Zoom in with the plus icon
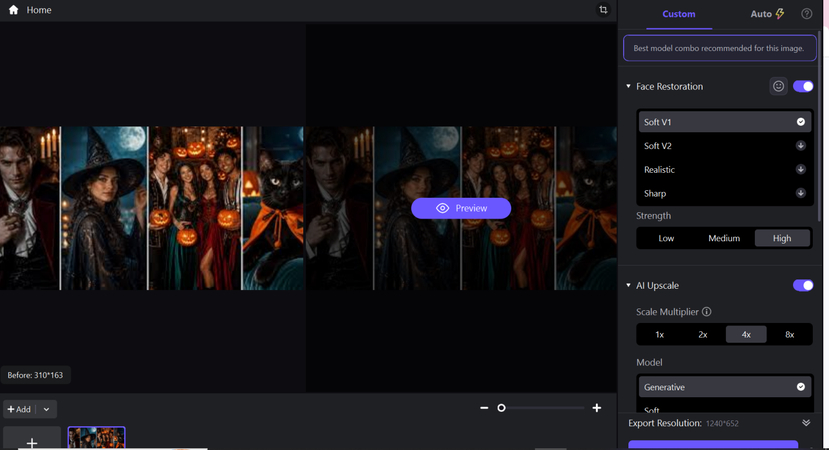Image resolution: width=829 pixels, height=450 pixels. click(596, 408)
